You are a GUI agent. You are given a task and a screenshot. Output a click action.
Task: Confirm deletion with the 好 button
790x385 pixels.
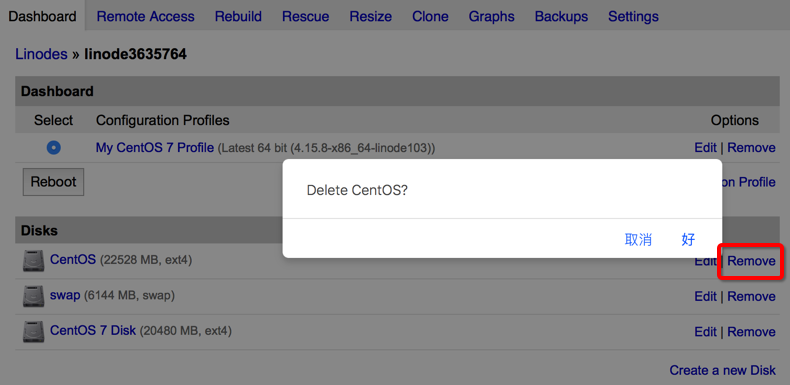(688, 239)
